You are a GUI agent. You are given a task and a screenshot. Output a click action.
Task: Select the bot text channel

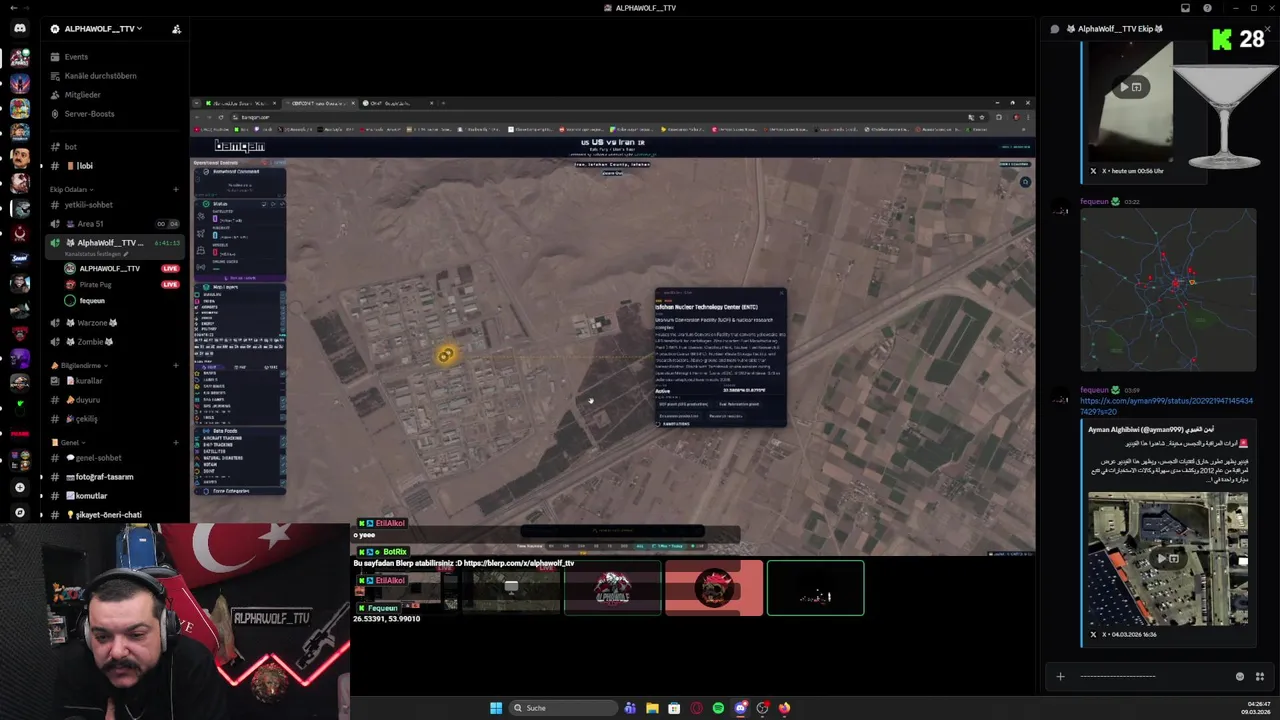click(x=70, y=147)
